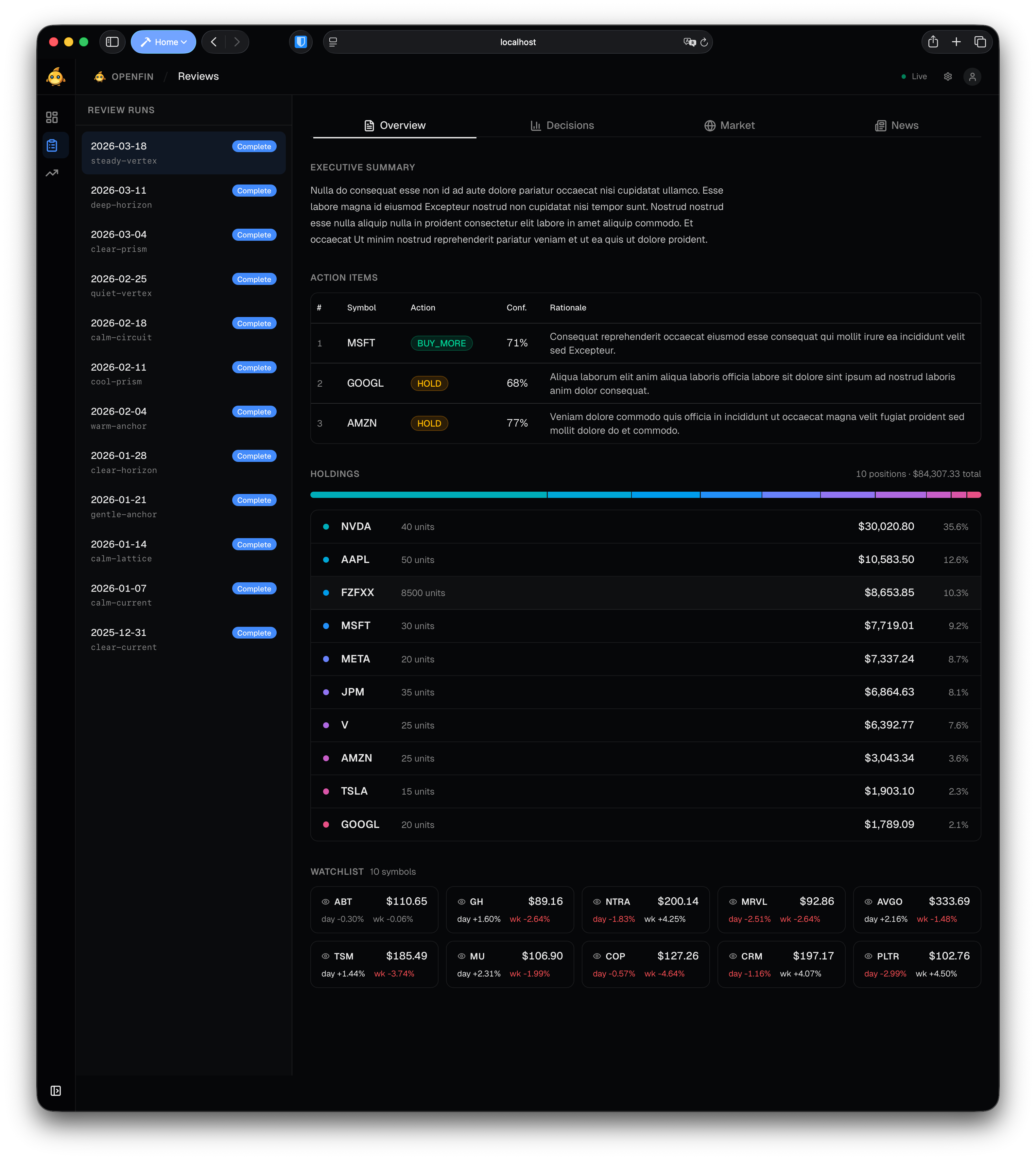Click the MSFT $7,719.01 holdings value
The width and height of the screenshot is (1036, 1160).
889,626
